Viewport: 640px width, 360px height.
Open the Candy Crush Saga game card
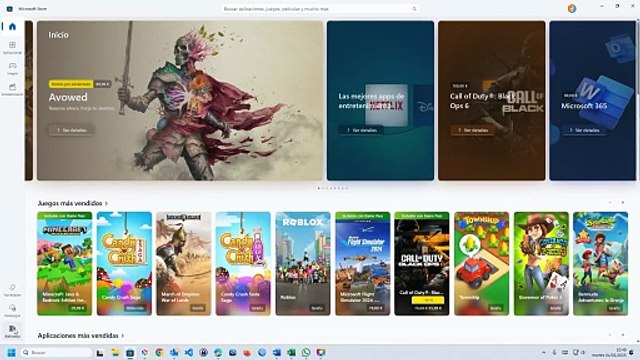124,263
